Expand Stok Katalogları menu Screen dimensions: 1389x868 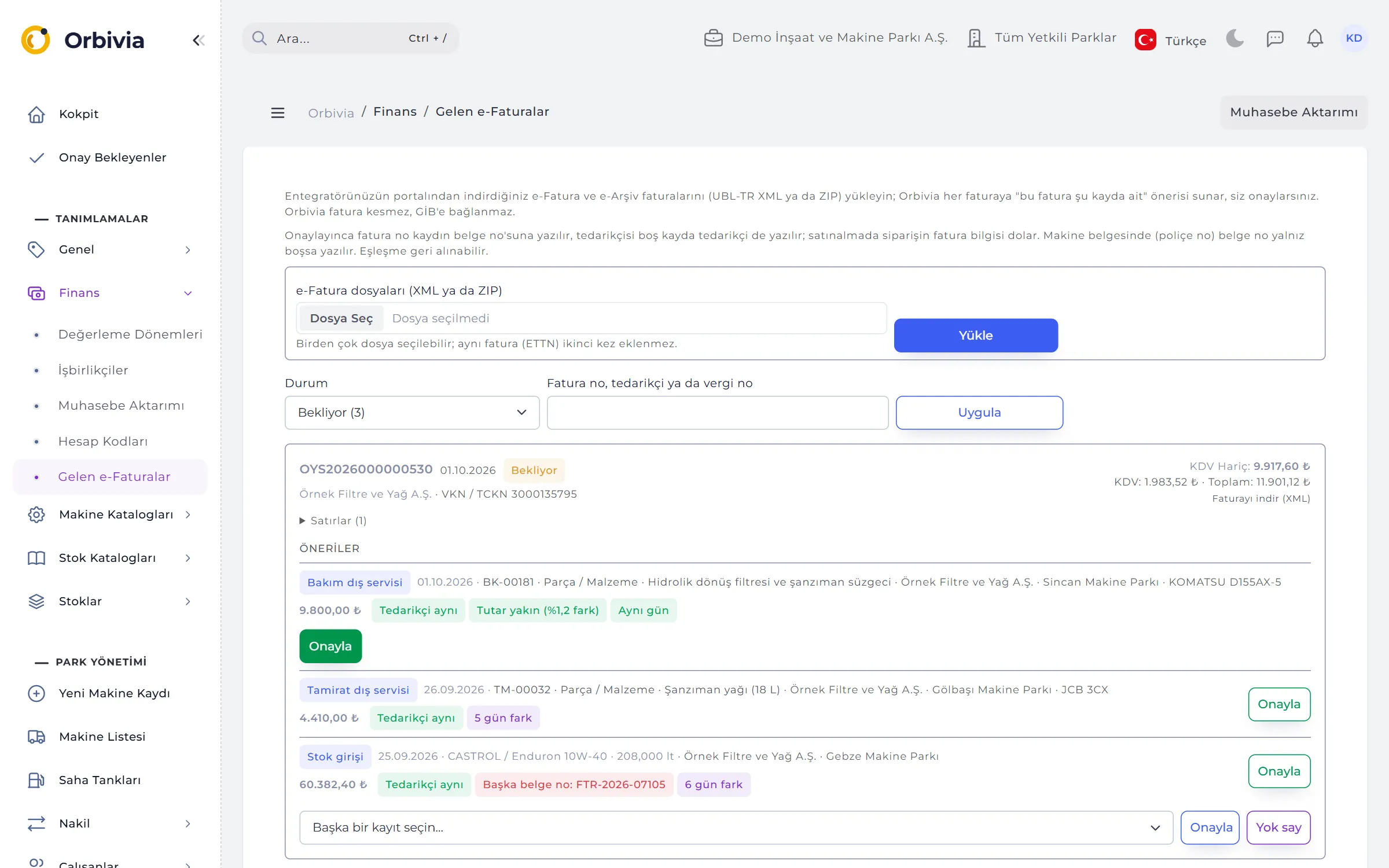[x=110, y=558]
